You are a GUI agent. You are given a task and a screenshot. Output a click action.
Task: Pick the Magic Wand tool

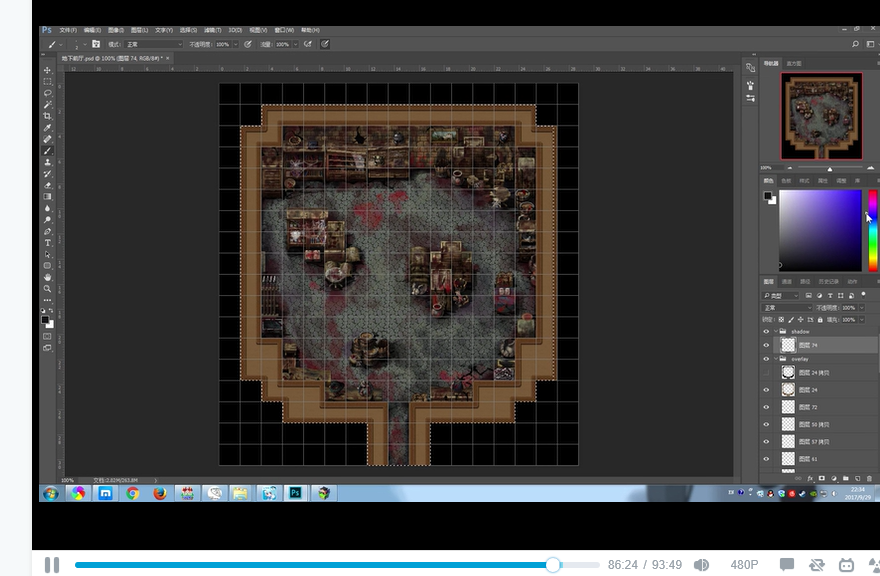click(x=48, y=104)
